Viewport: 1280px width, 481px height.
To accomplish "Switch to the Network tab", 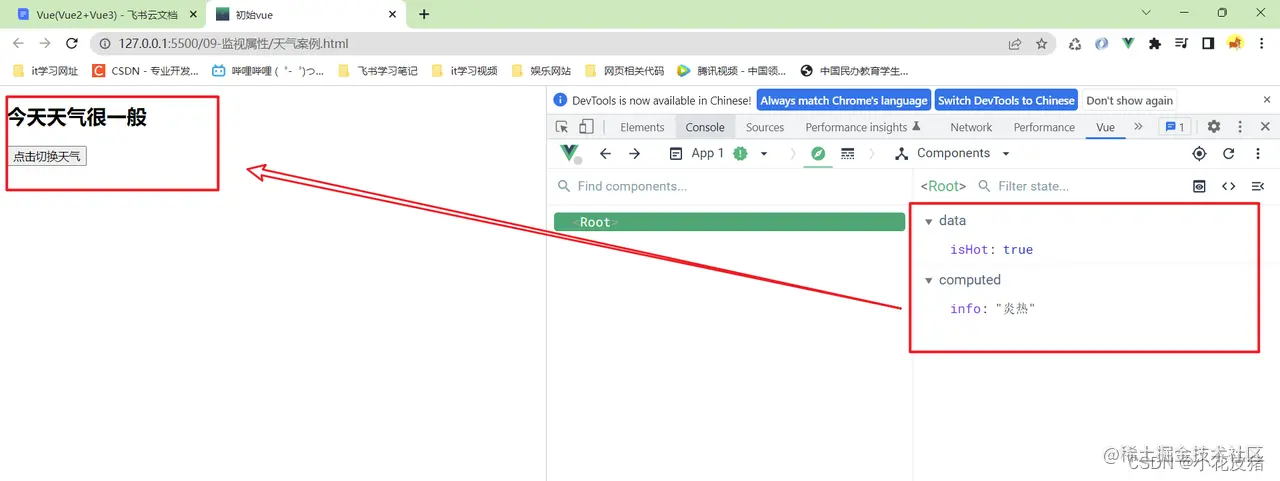I will coord(971,127).
